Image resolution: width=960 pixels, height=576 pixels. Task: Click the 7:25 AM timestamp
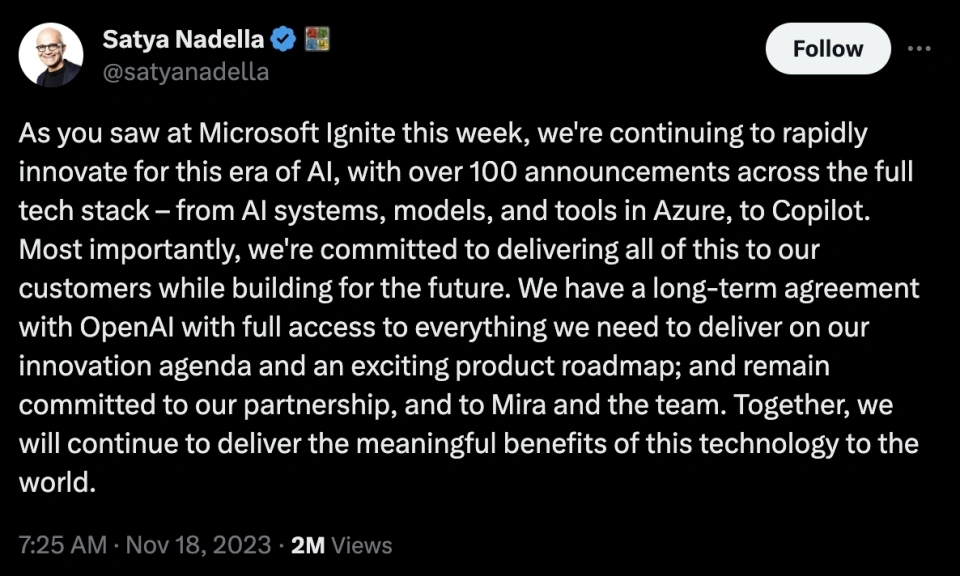pos(62,545)
